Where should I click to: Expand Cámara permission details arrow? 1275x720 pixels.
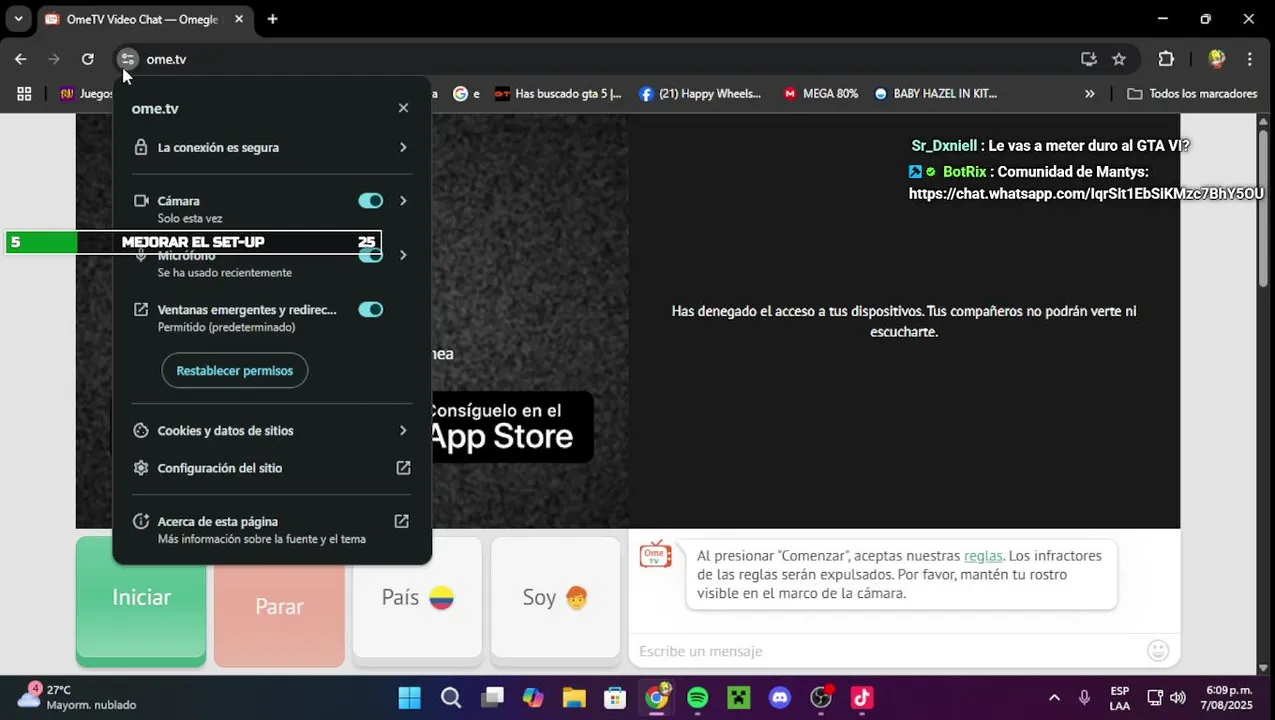pyautogui.click(x=403, y=201)
